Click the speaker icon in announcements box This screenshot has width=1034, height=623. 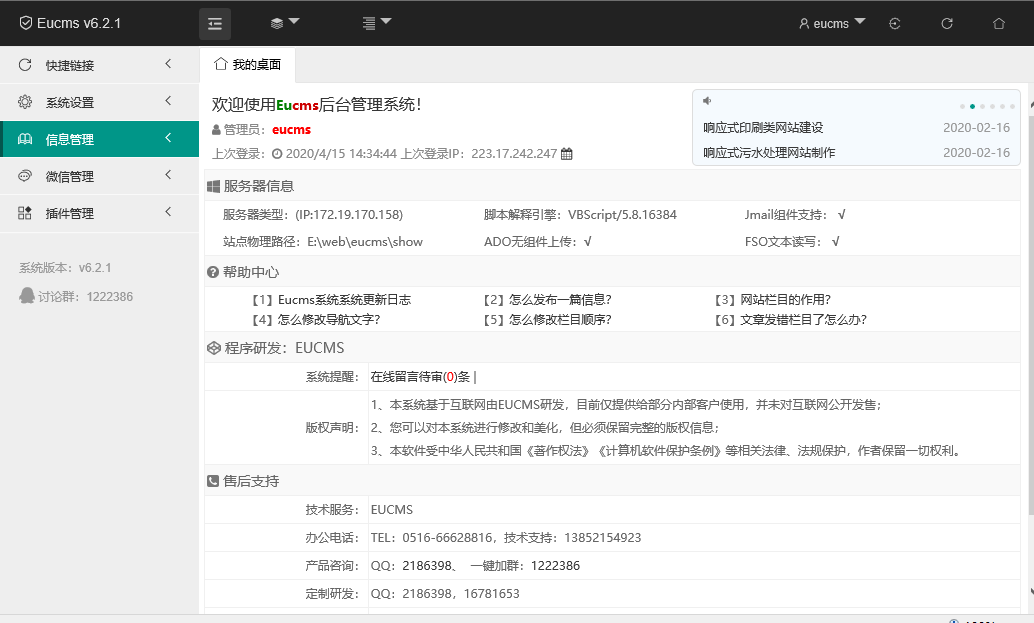(707, 101)
